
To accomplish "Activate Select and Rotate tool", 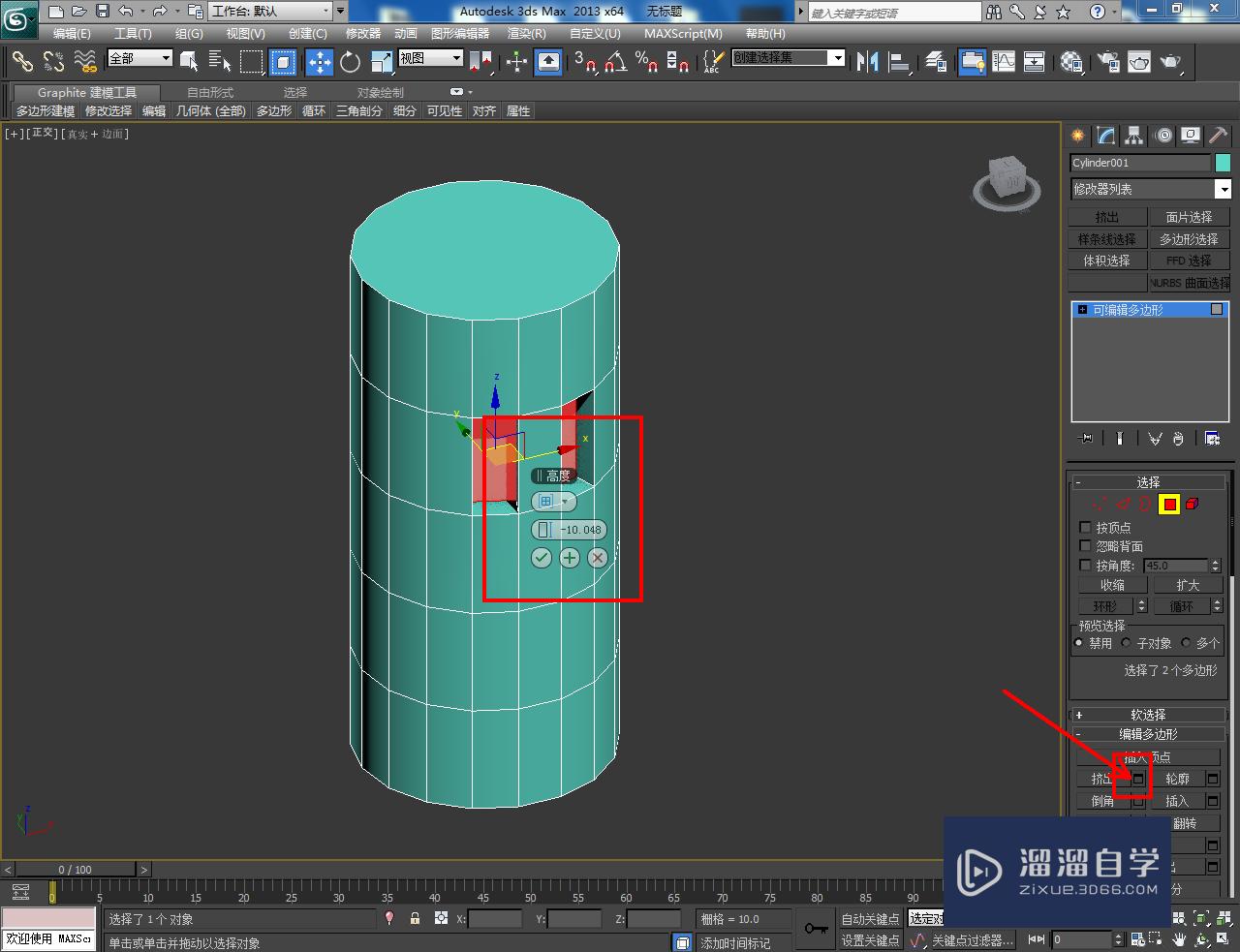I will tap(350, 62).
